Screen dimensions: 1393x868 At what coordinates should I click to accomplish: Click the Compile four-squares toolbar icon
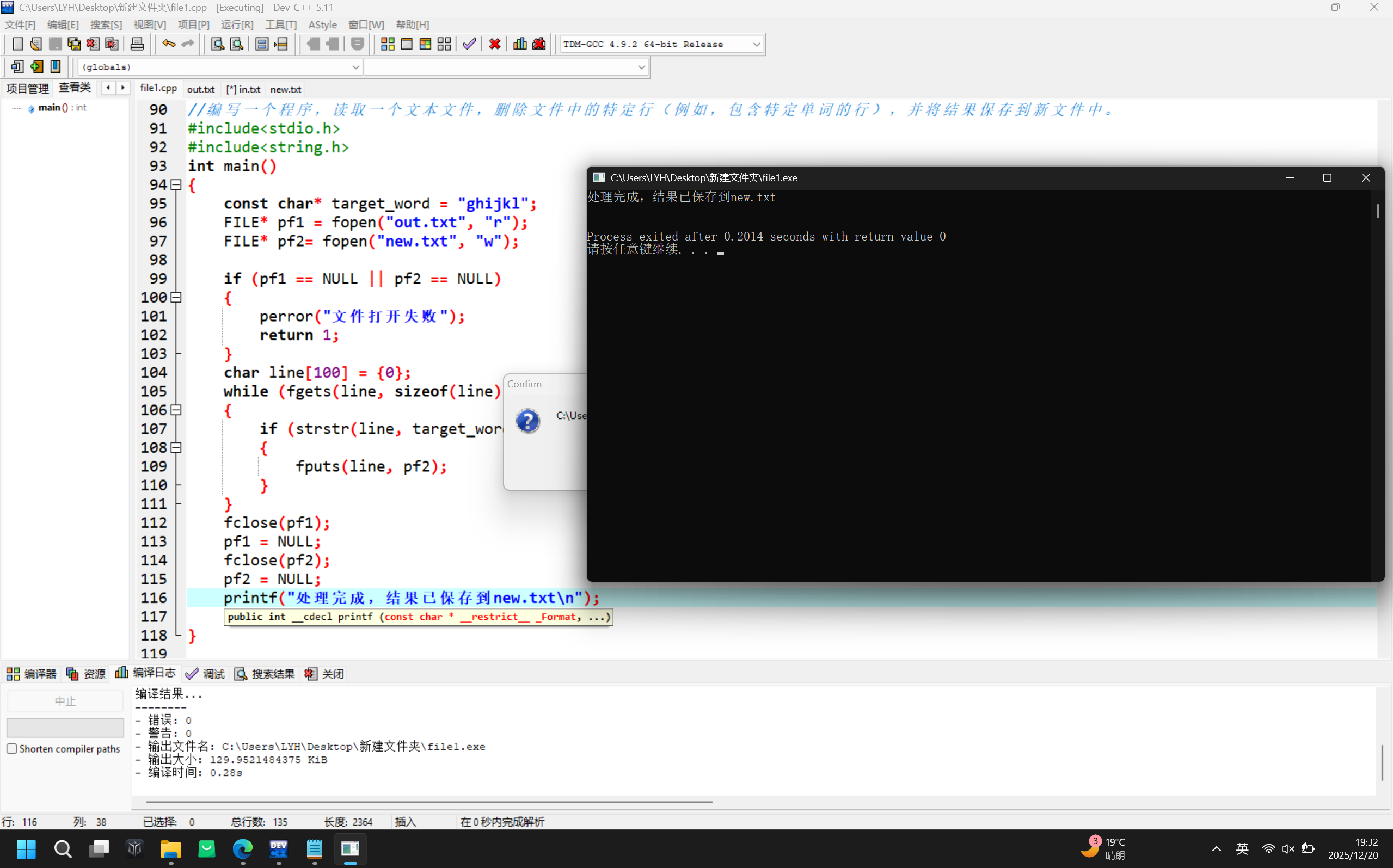pyautogui.click(x=388, y=44)
